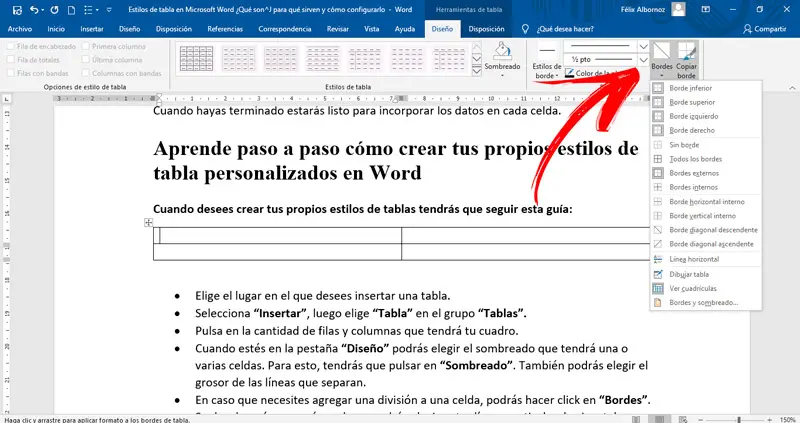Click the Borde diagonal ascendente icon
The width and height of the screenshot is (800, 423).
658,244
